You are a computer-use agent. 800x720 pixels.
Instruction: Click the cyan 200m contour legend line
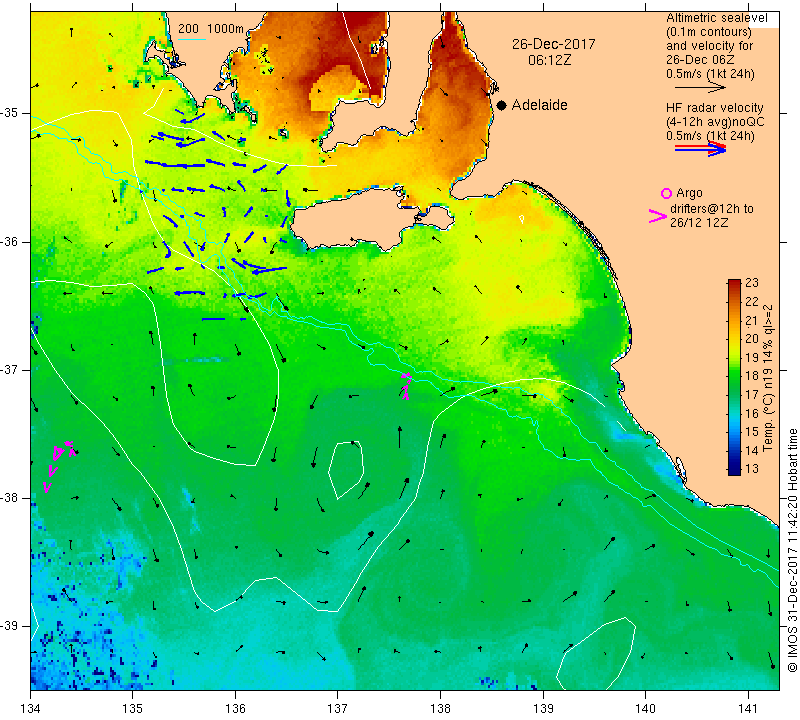pos(191,39)
